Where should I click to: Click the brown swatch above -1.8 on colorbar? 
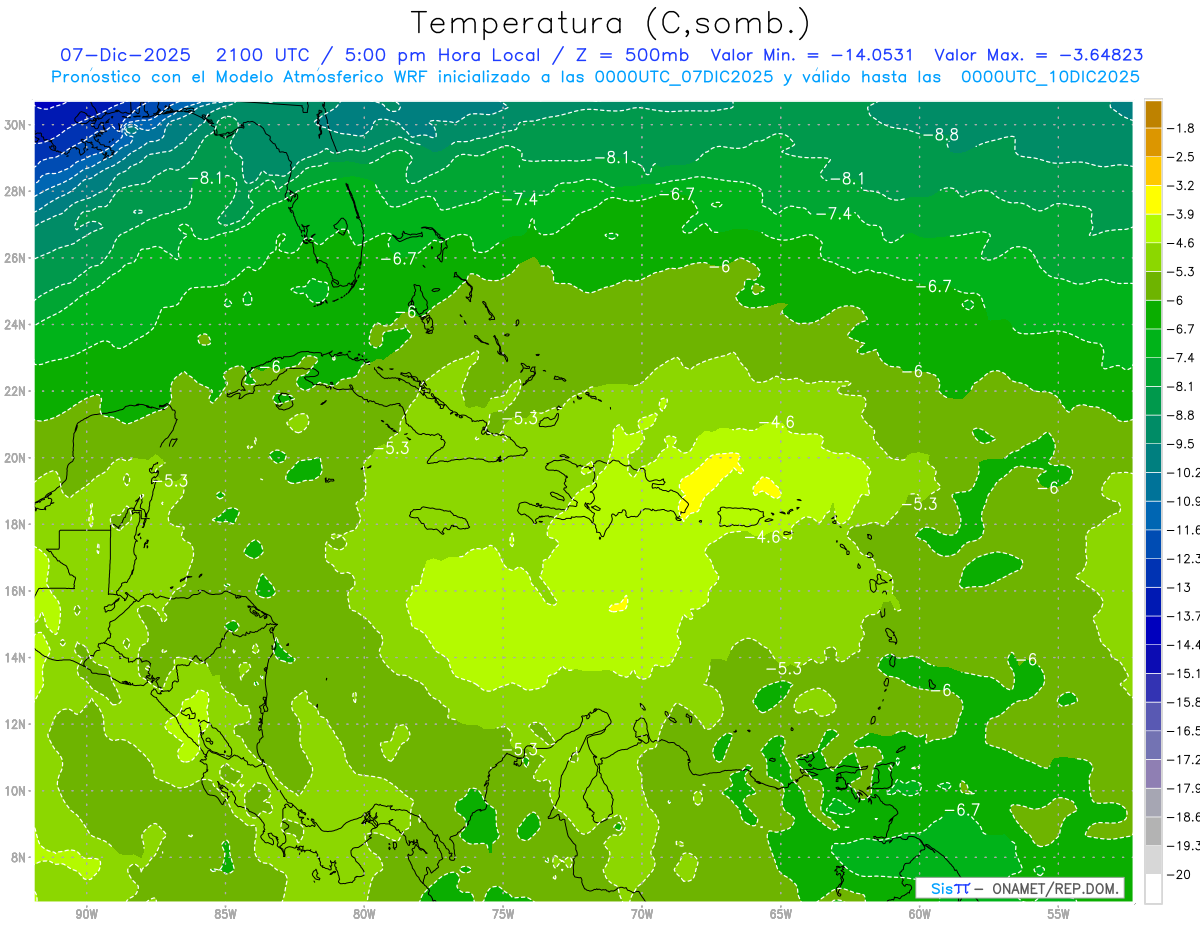click(x=1154, y=114)
